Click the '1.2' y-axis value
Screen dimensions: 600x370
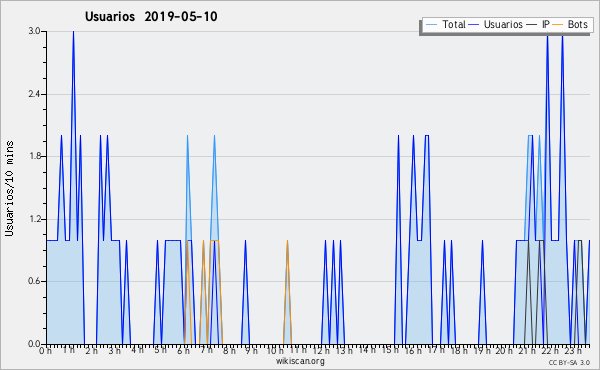click(x=34, y=219)
